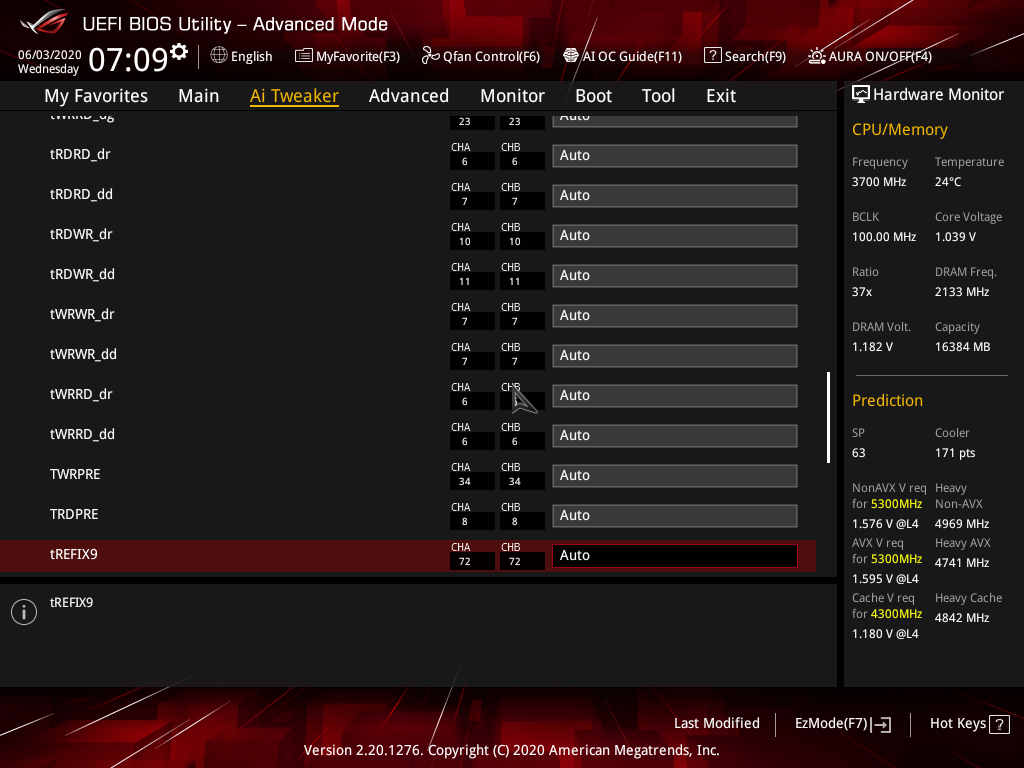1024x768 pixels.
Task: Click the Last Modified button
Action: tap(716, 723)
